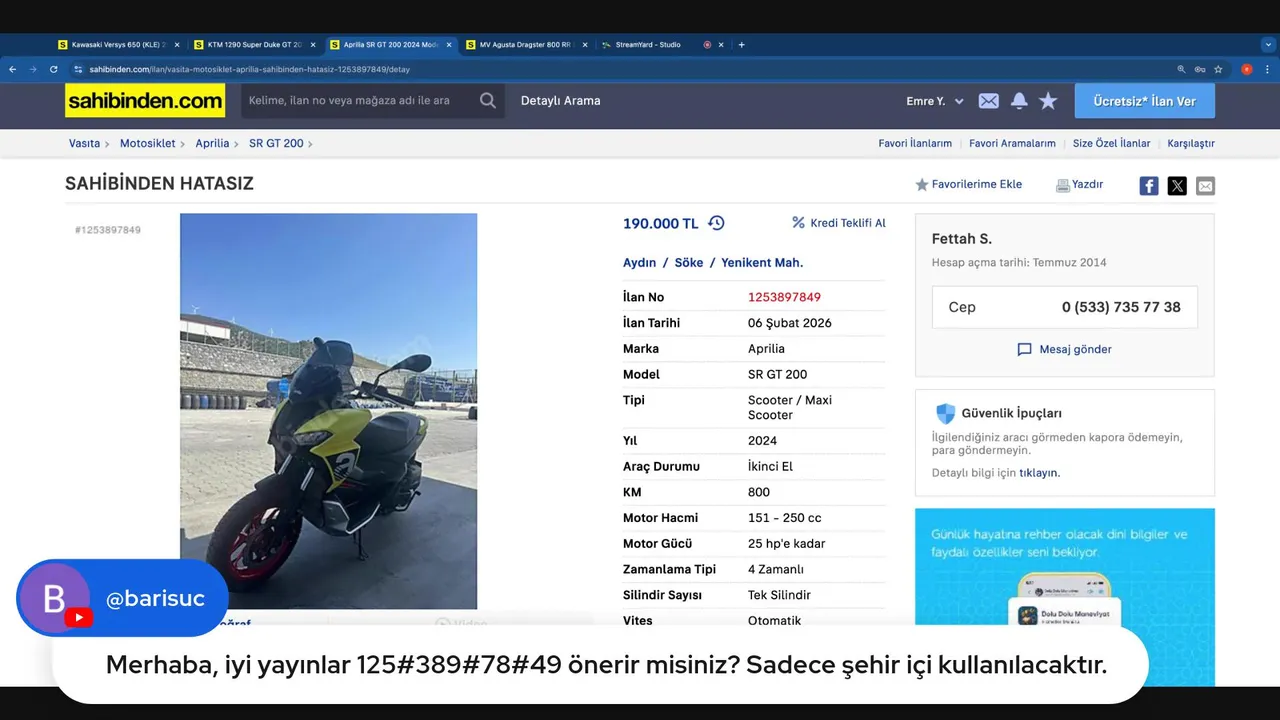Viewport: 1280px width, 720px height.
Task: Click the Aprilia breadcrumb
Action: [212, 143]
